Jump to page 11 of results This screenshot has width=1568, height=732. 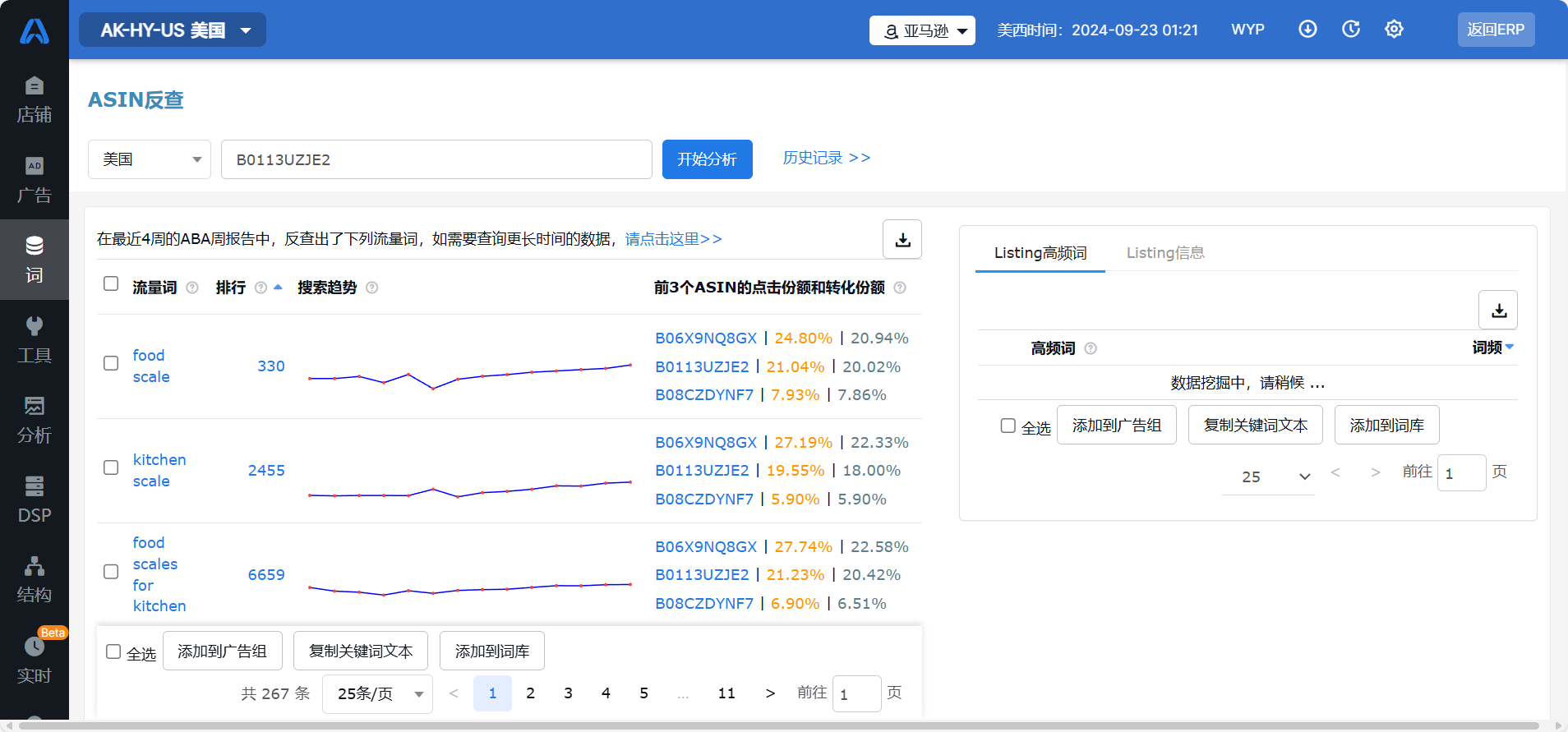726,693
